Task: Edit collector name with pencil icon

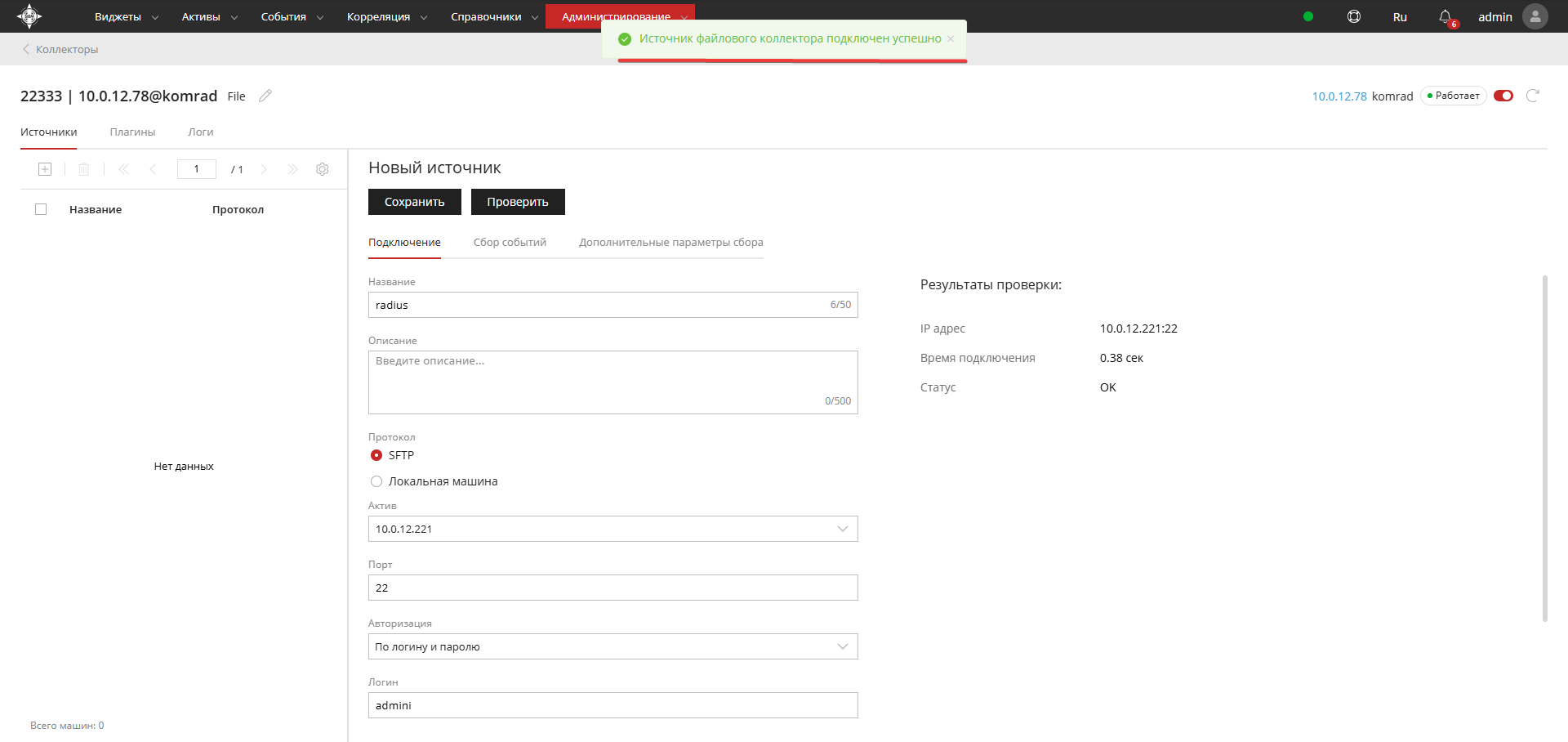Action: [265, 96]
